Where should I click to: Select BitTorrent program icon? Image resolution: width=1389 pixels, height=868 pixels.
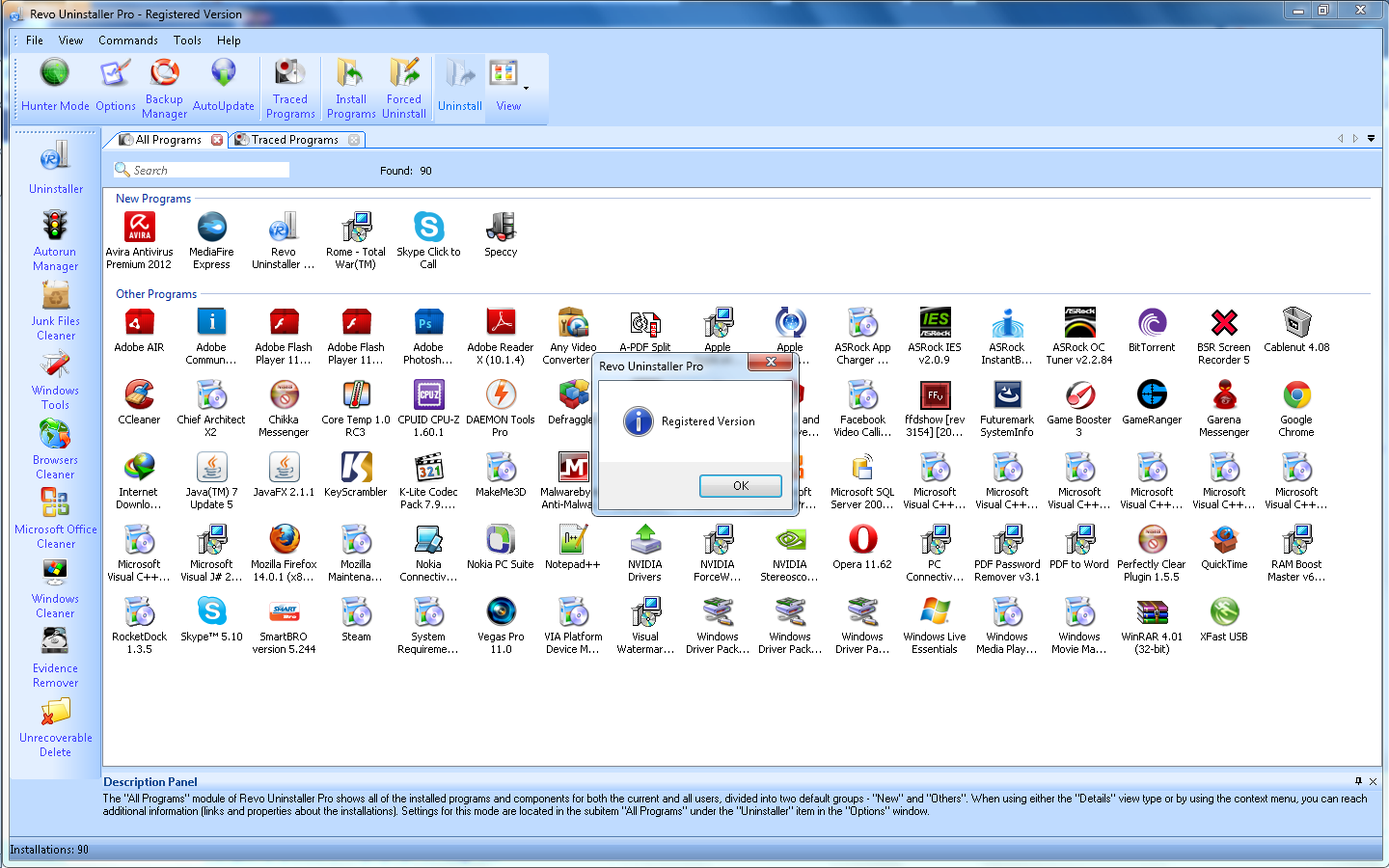pyautogui.click(x=1152, y=330)
